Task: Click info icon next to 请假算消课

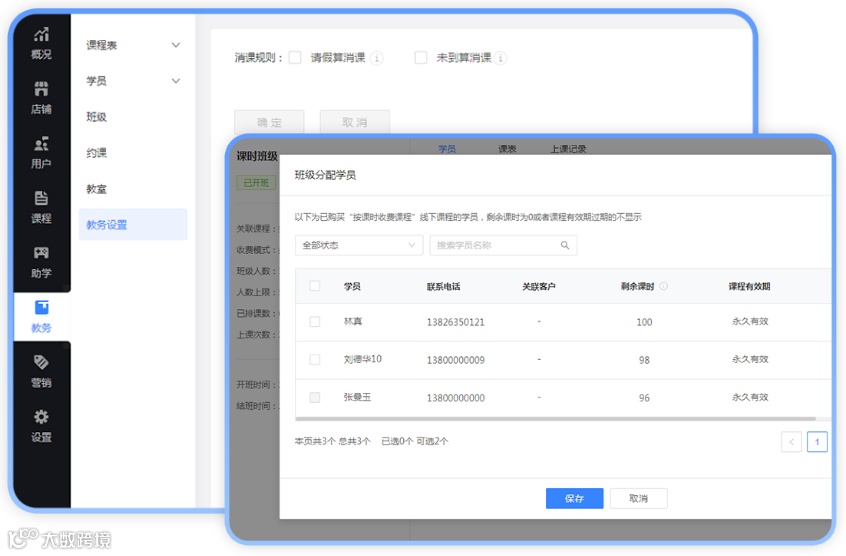Action: (377, 58)
